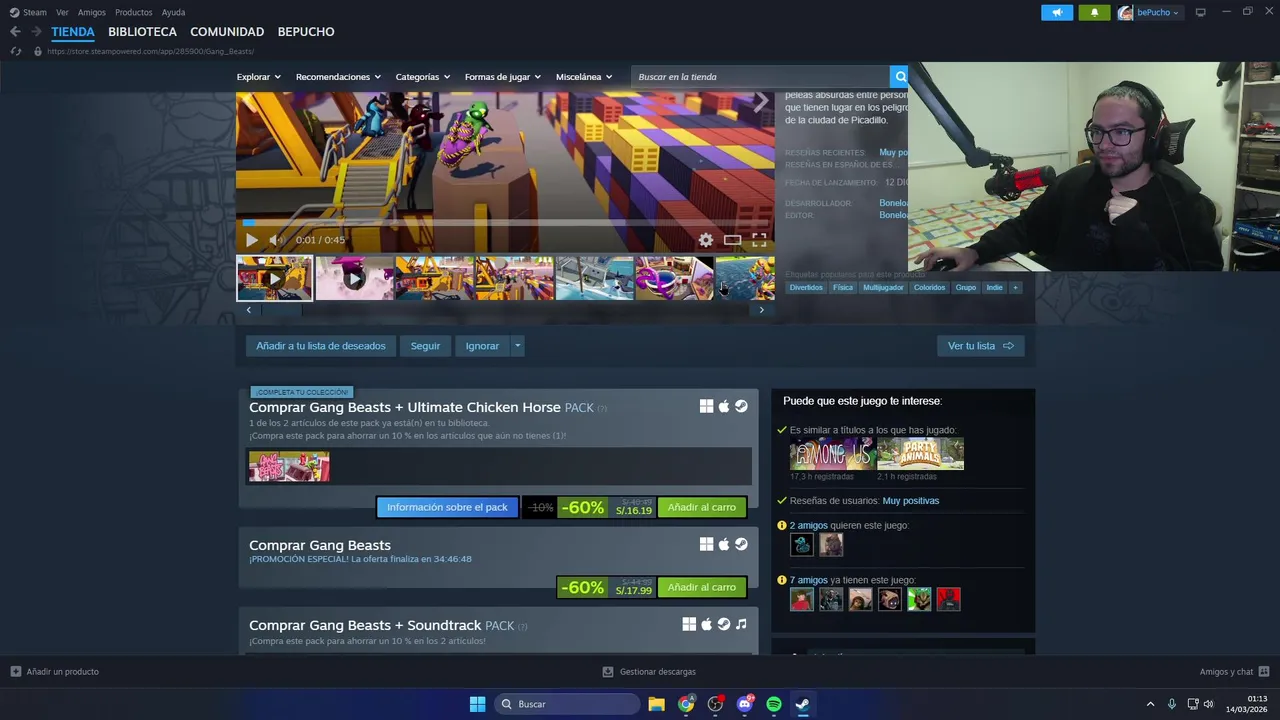Mute the trailer audio
This screenshot has width=1280, height=720.
(277, 240)
